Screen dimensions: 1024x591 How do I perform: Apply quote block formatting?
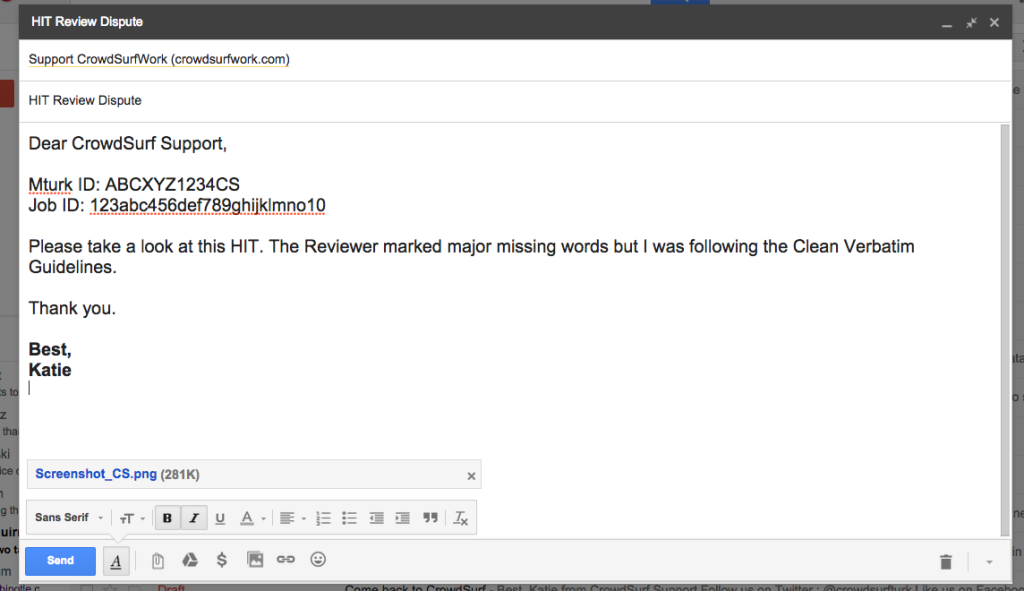pos(430,518)
